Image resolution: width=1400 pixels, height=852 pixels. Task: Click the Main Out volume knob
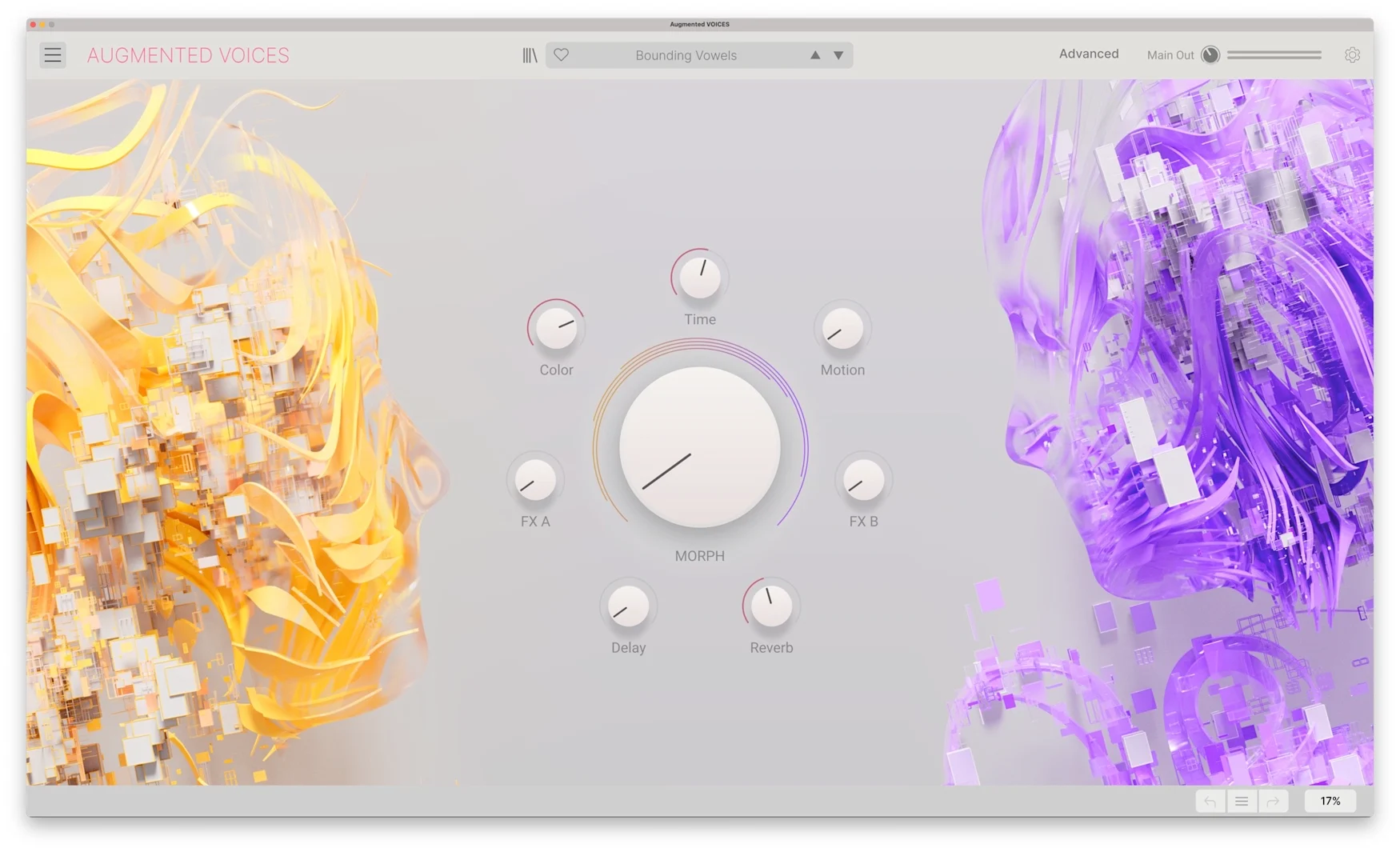click(1210, 55)
